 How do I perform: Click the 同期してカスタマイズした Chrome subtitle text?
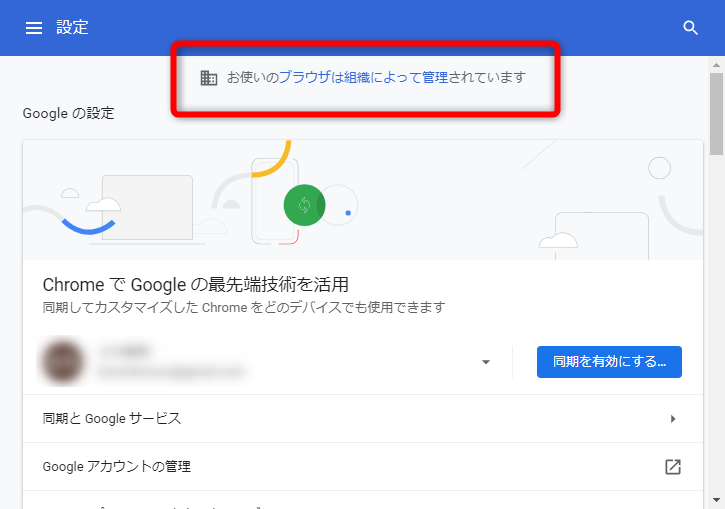[244, 307]
